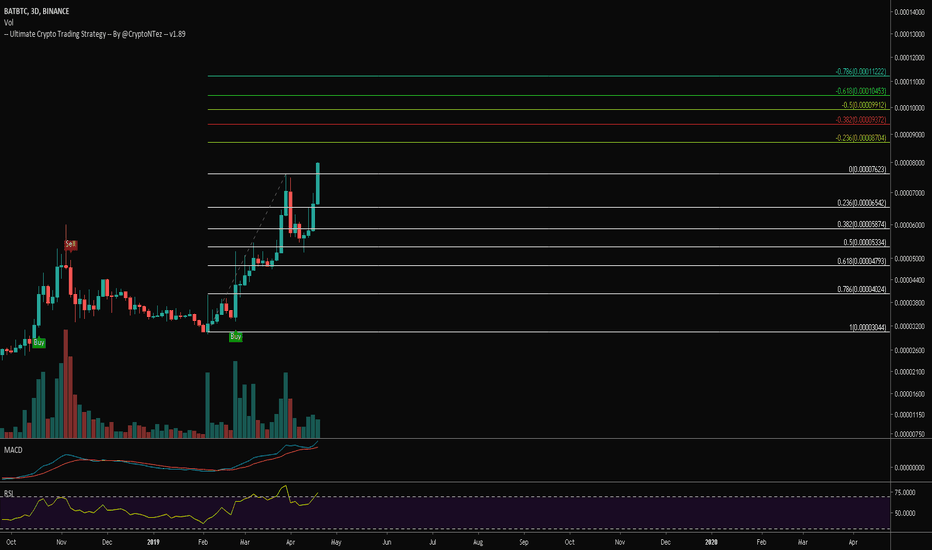Click the Jul label on time axis
Screen dimensions: 932x550
432,542
